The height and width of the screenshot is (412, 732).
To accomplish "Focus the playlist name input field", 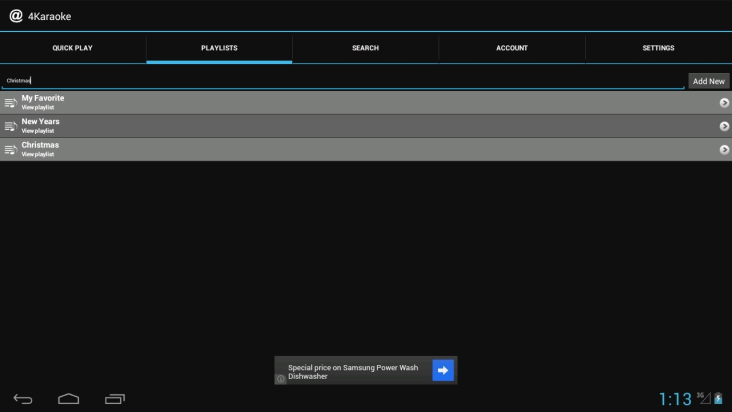I will [343, 81].
